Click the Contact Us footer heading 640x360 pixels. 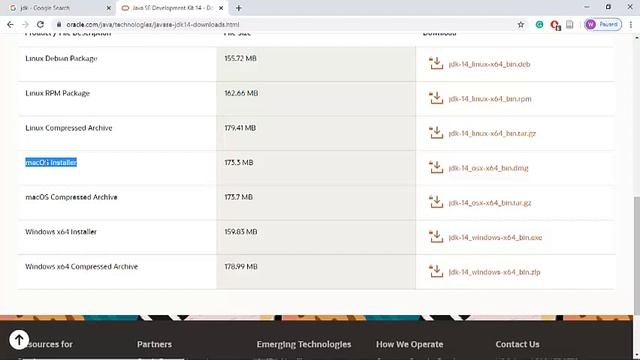tap(517, 344)
